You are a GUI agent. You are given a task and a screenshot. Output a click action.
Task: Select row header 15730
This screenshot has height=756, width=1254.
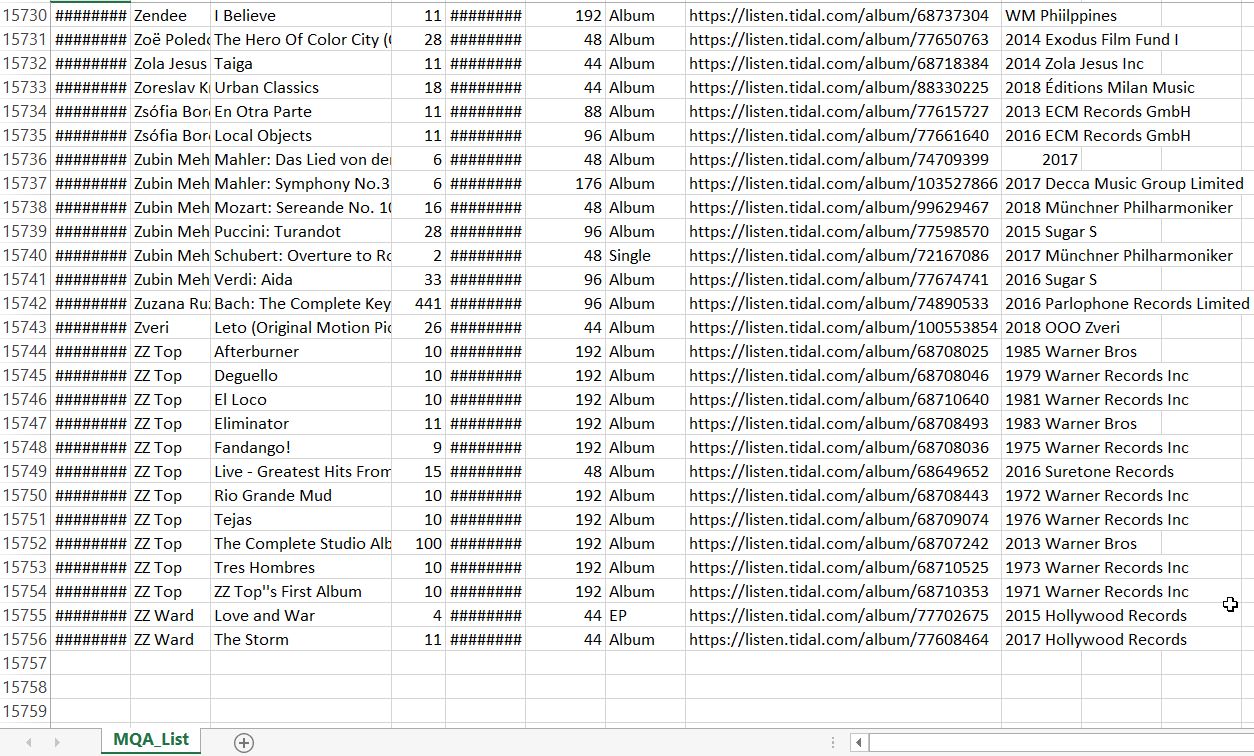tap(25, 16)
